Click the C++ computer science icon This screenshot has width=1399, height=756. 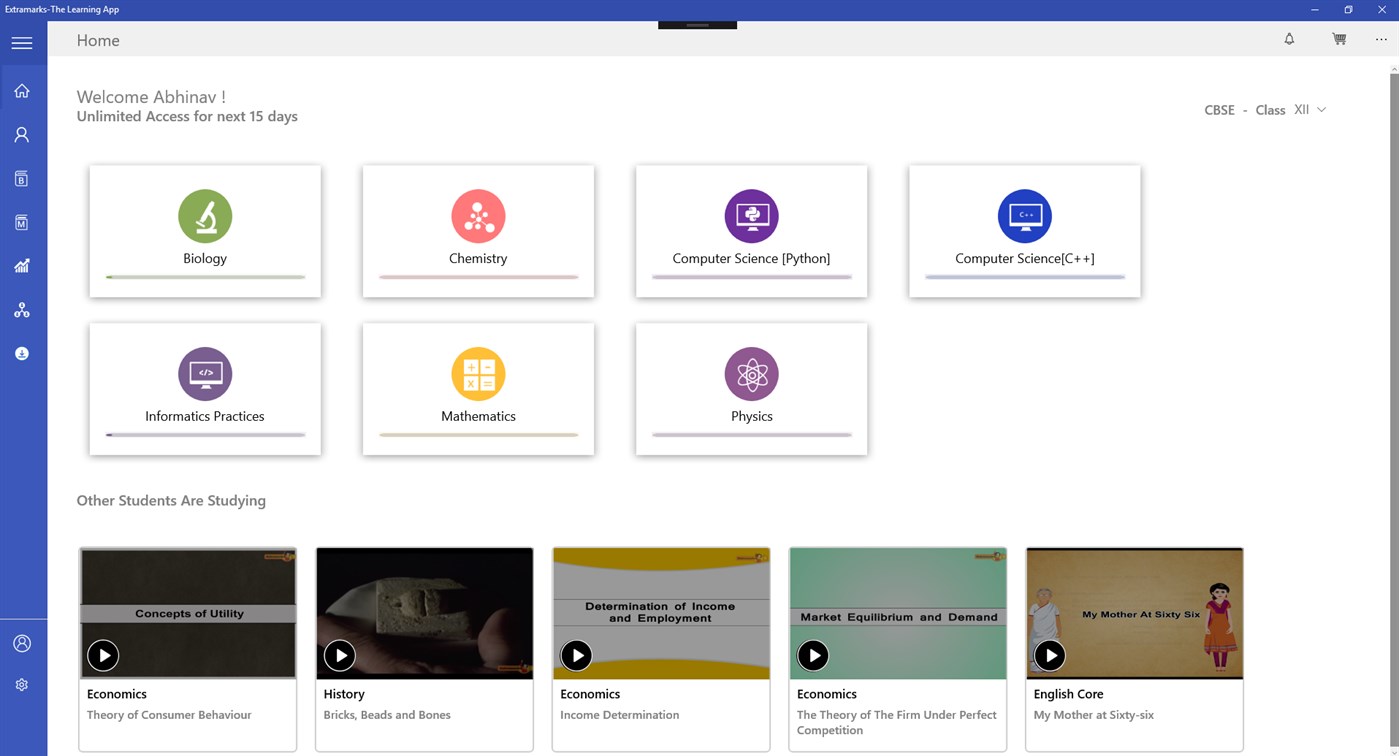tap(1024, 216)
